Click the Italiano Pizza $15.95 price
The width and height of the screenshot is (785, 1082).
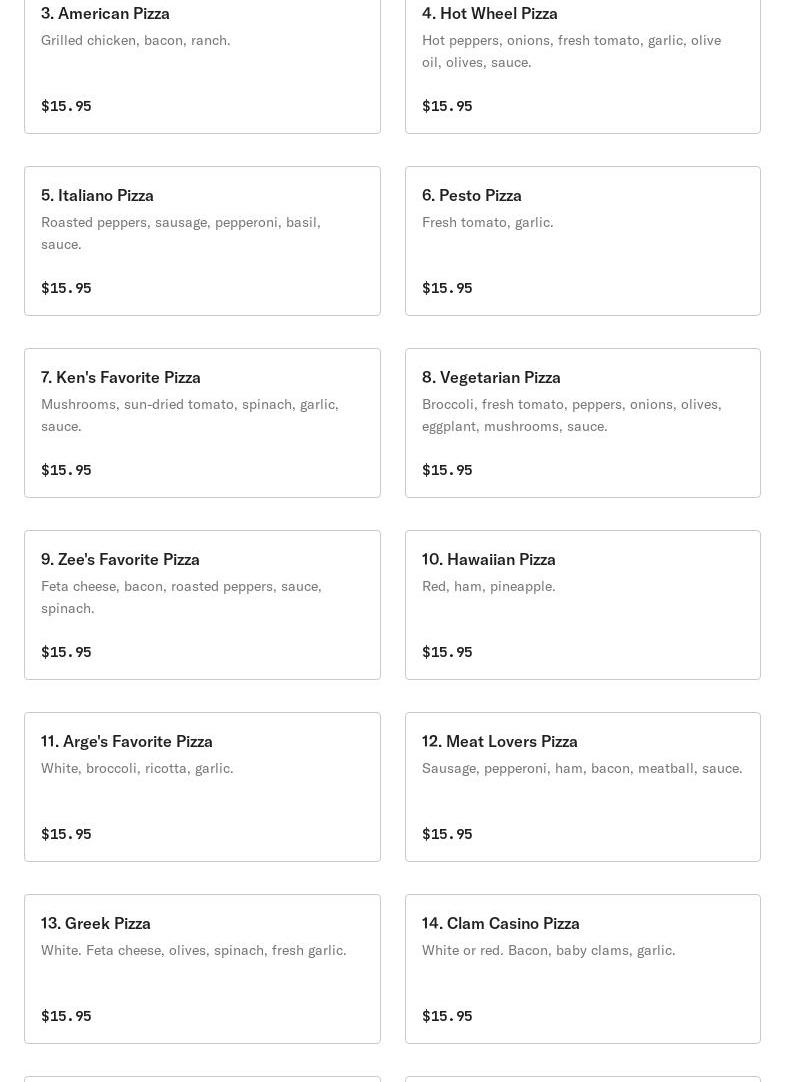(x=66, y=288)
